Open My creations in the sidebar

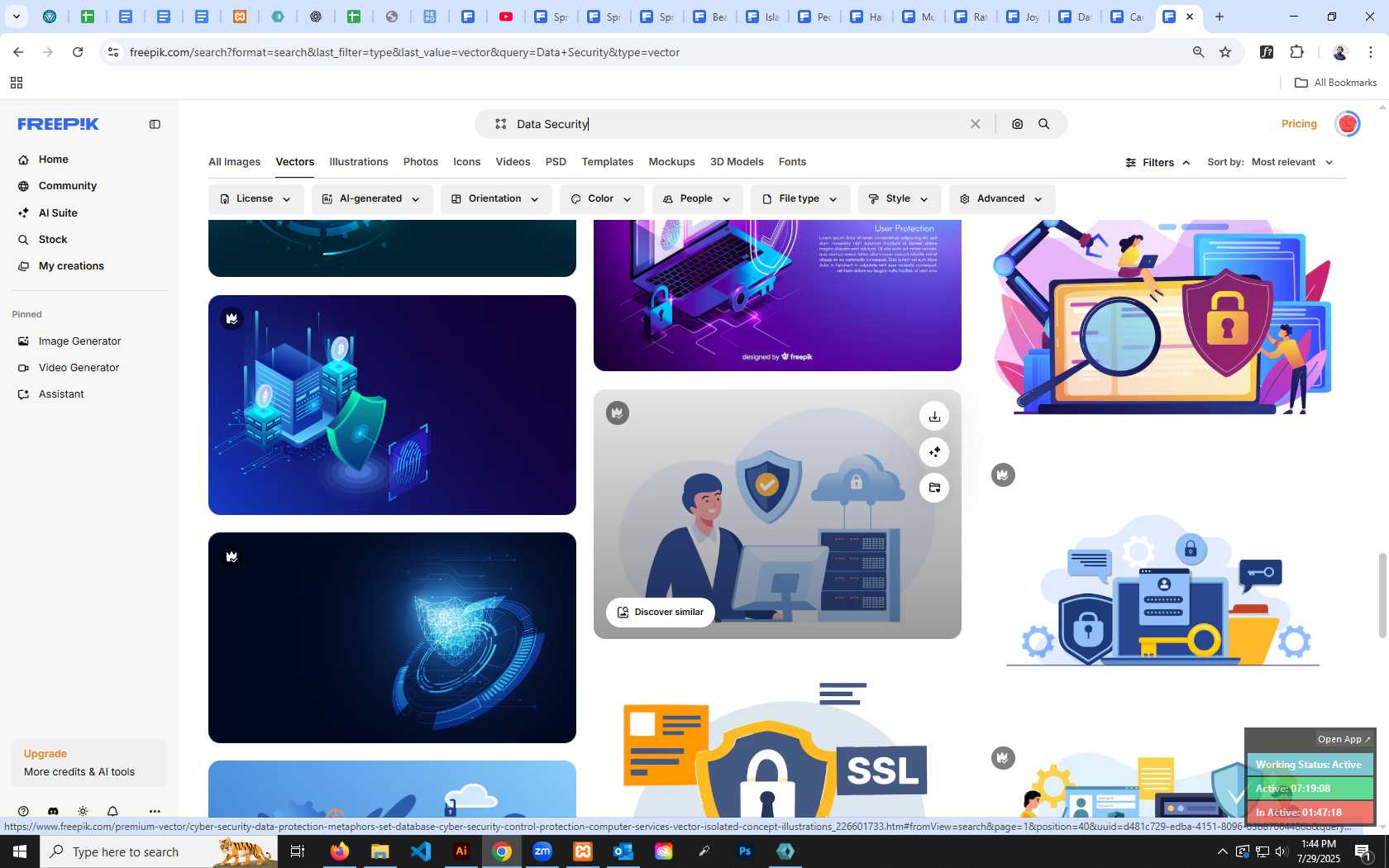(x=71, y=265)
